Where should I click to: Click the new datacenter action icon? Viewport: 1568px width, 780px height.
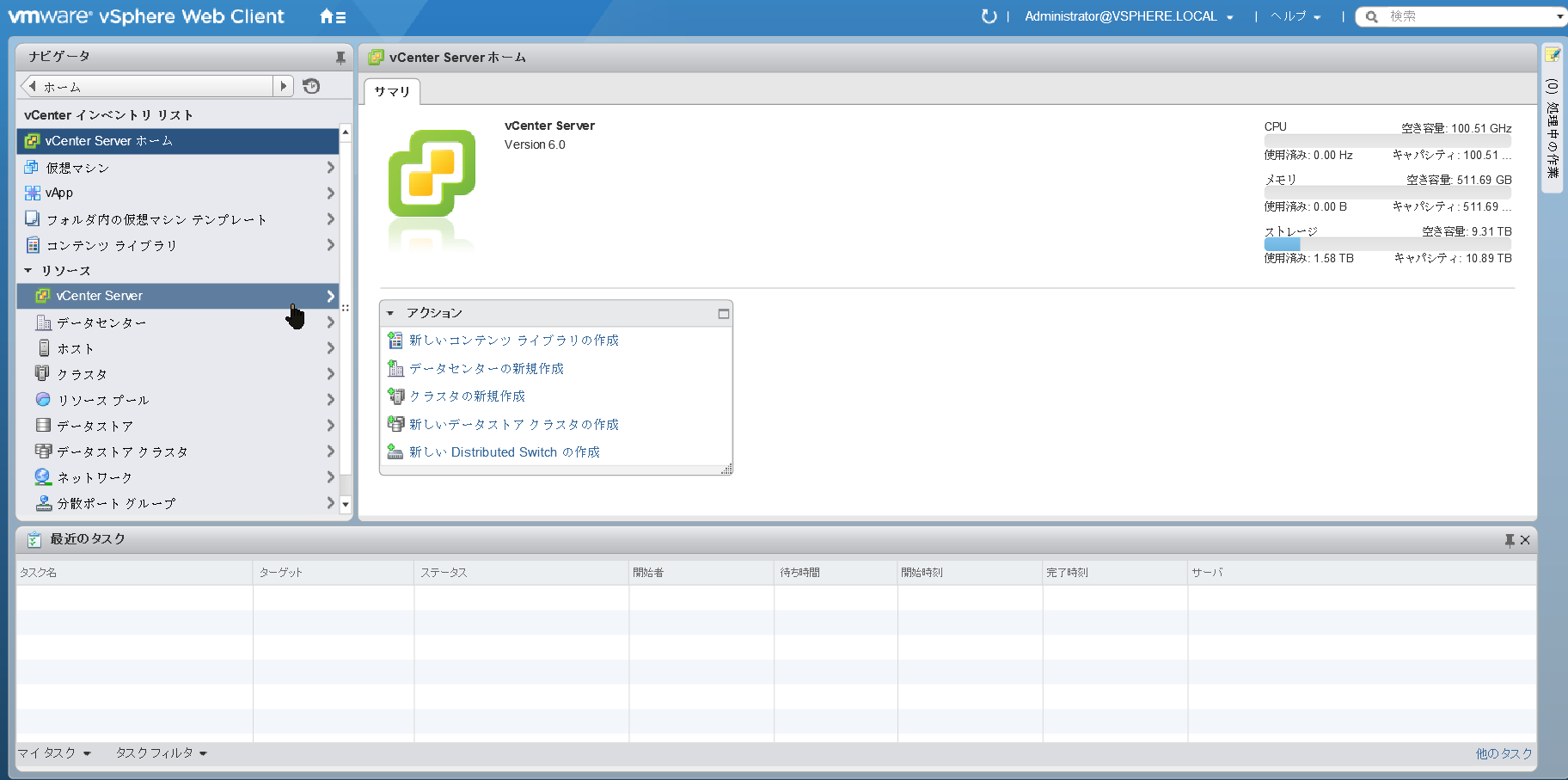click(395, 368)
